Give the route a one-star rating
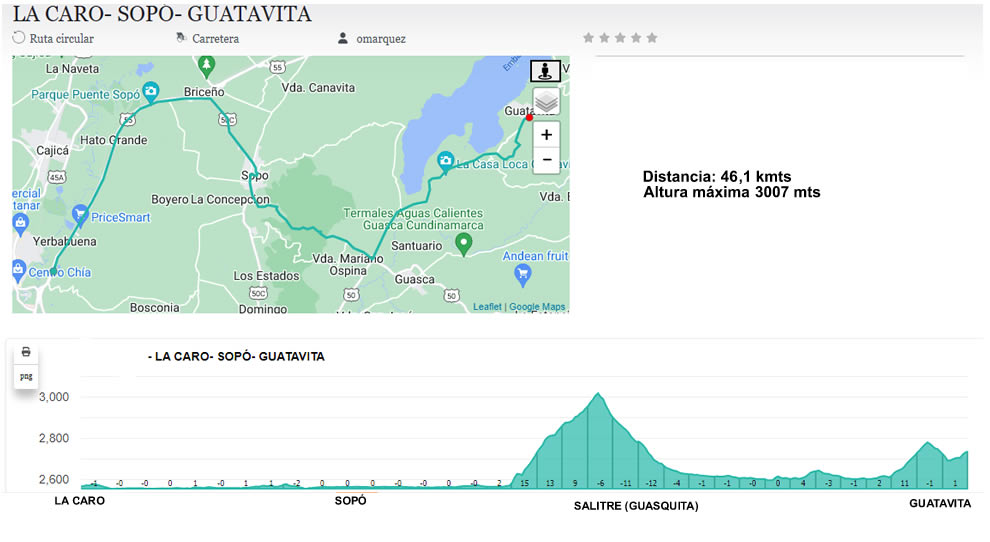 click(x=589, y=38)
